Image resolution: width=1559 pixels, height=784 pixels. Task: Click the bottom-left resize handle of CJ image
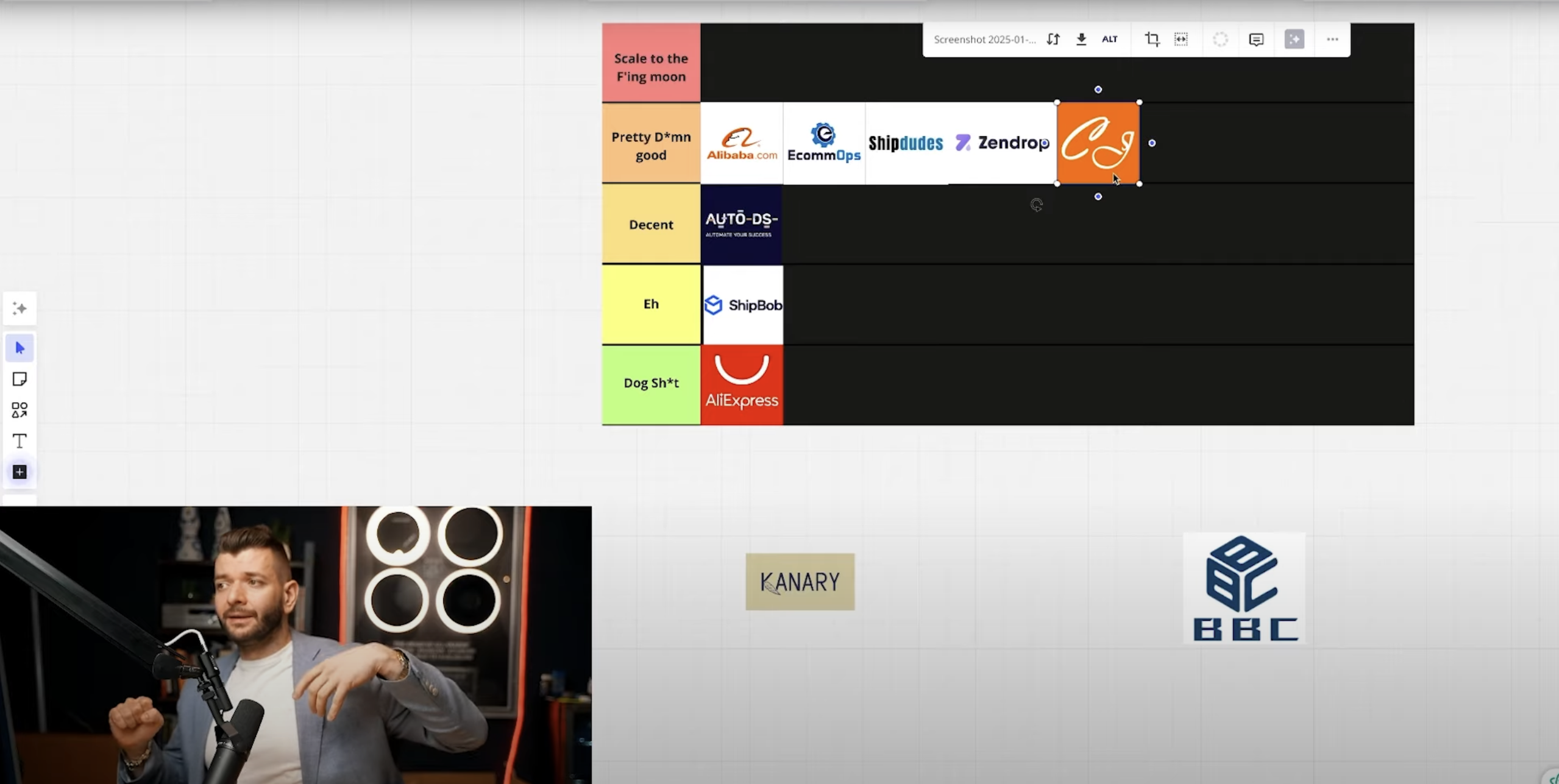pos(1057,183)
